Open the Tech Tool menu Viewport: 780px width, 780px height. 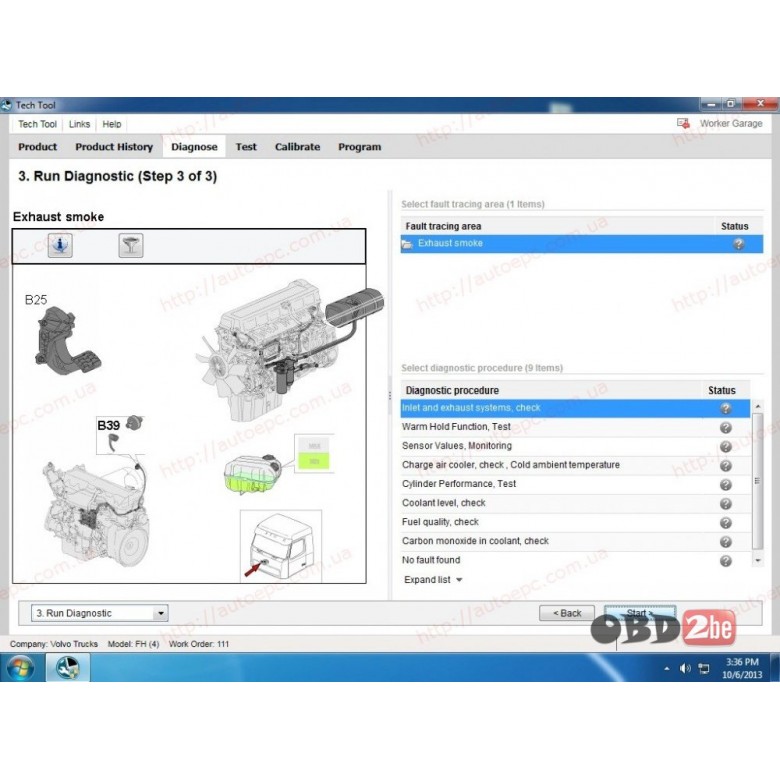pyautogui.click(x=37, y=124)
